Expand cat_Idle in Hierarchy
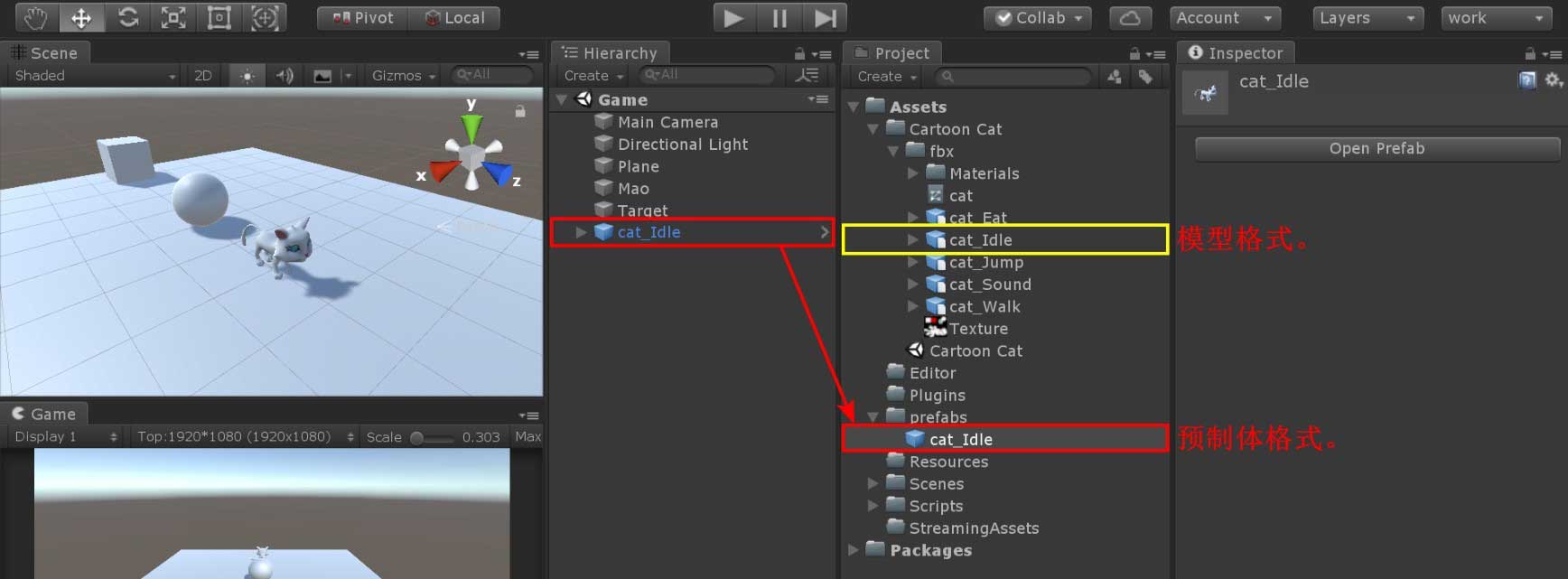This screenshot has height=579, width=1568. (x=581, y=232)
